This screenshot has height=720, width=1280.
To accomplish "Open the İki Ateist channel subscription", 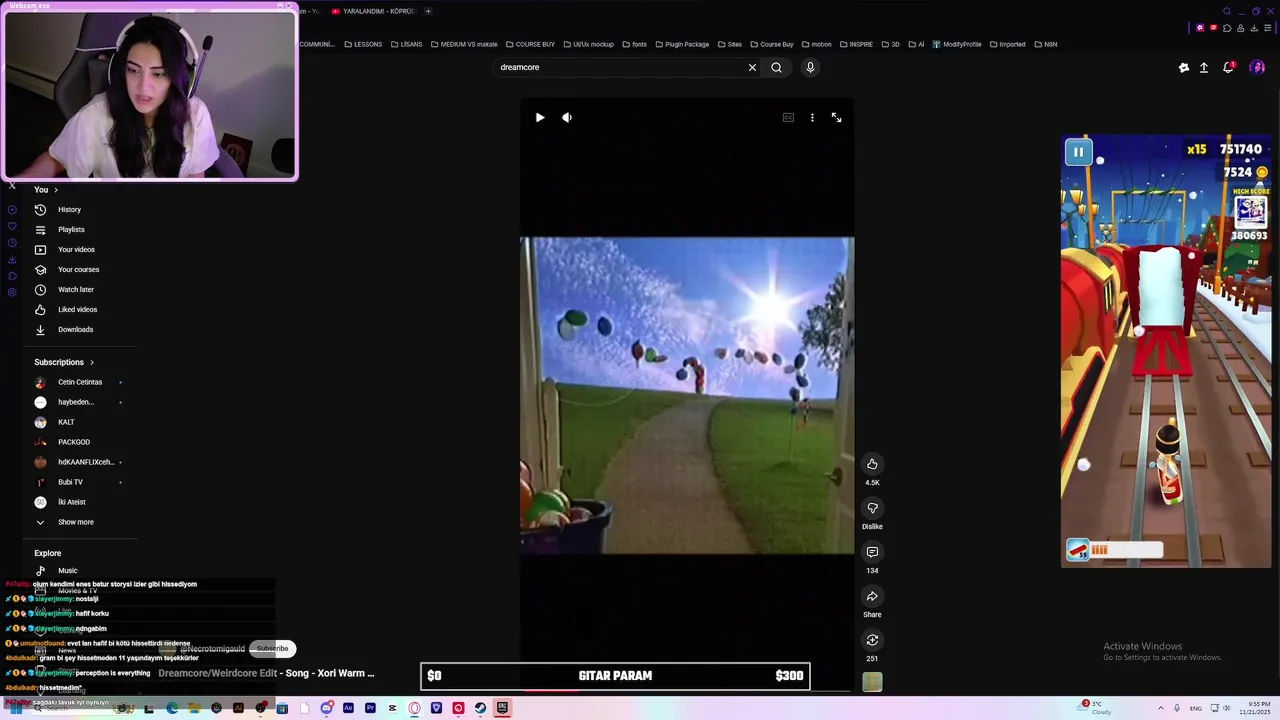I will (x=72, y=502).
